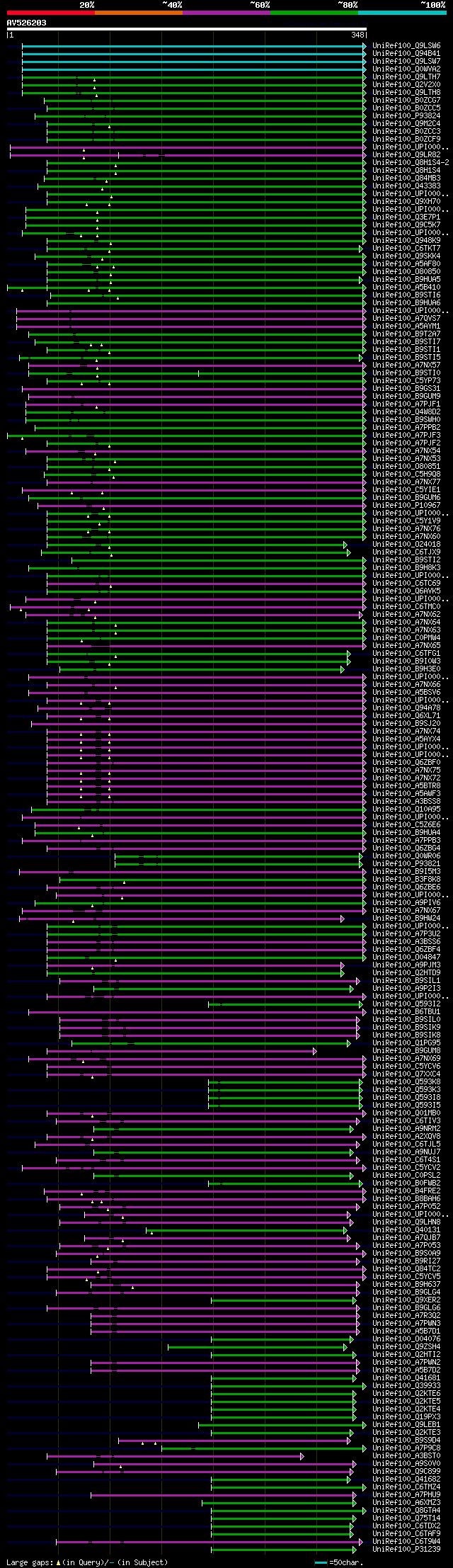Viewport: 453px width, 1568px height.
Task: Select hit label UniRef100_B9GS31
Action: coord(406,389)
